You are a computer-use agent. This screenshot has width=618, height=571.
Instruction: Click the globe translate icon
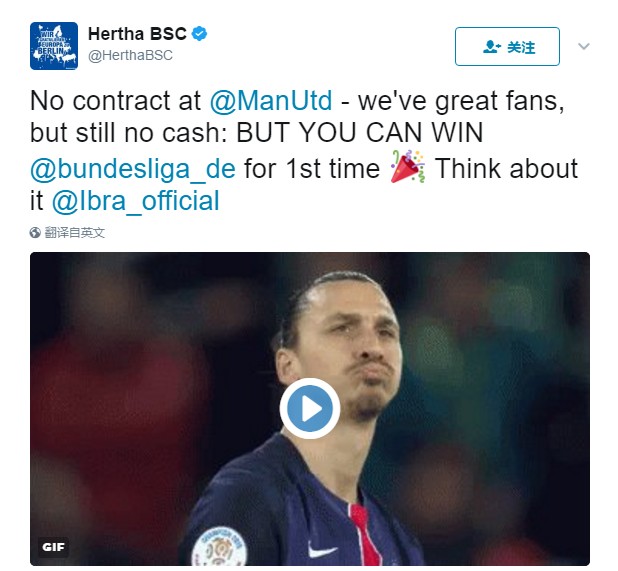(x=35, y=232)
